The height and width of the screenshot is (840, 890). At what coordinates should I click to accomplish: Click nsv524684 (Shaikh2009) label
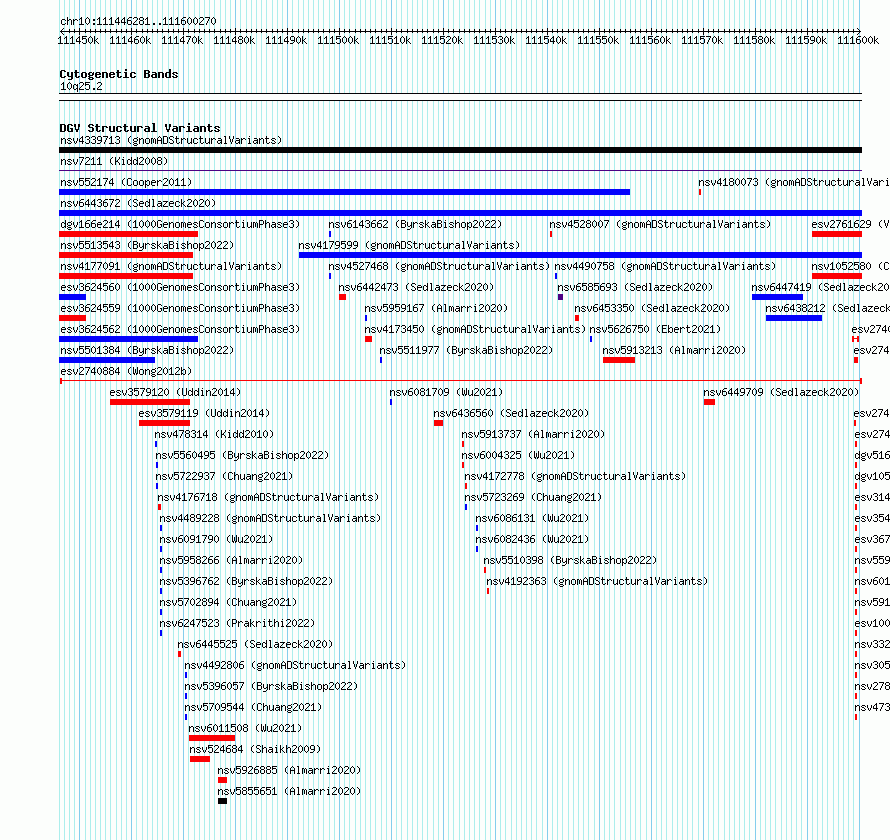click(255, 749)
